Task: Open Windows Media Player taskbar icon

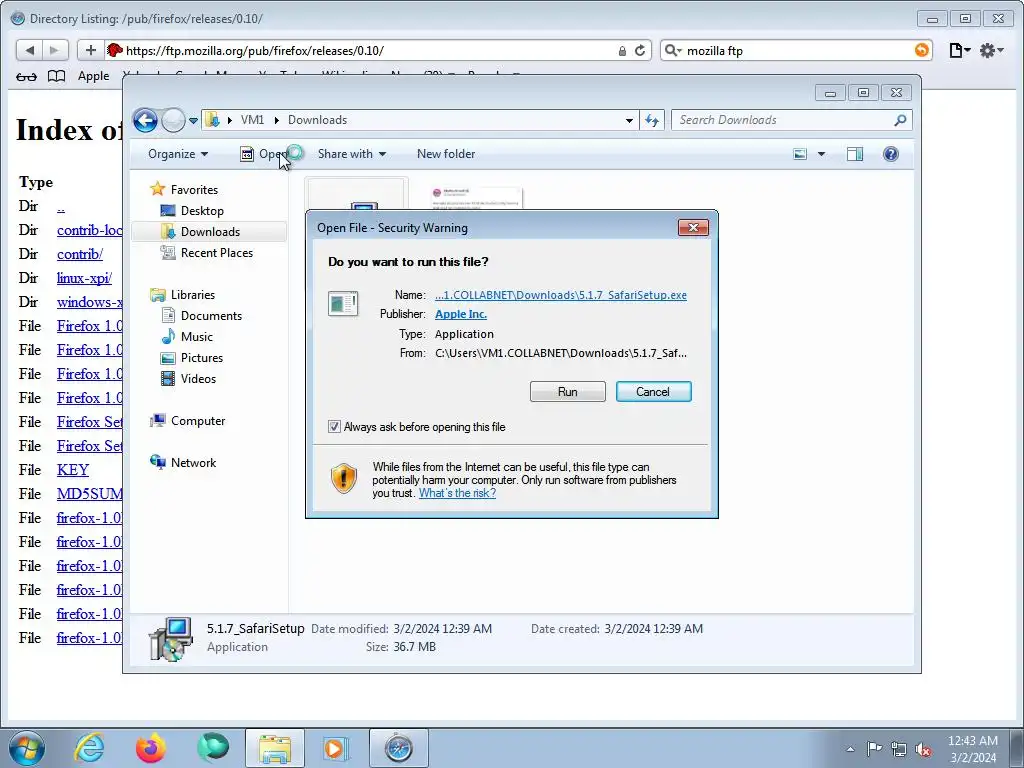Action: (x=336, y=748)
